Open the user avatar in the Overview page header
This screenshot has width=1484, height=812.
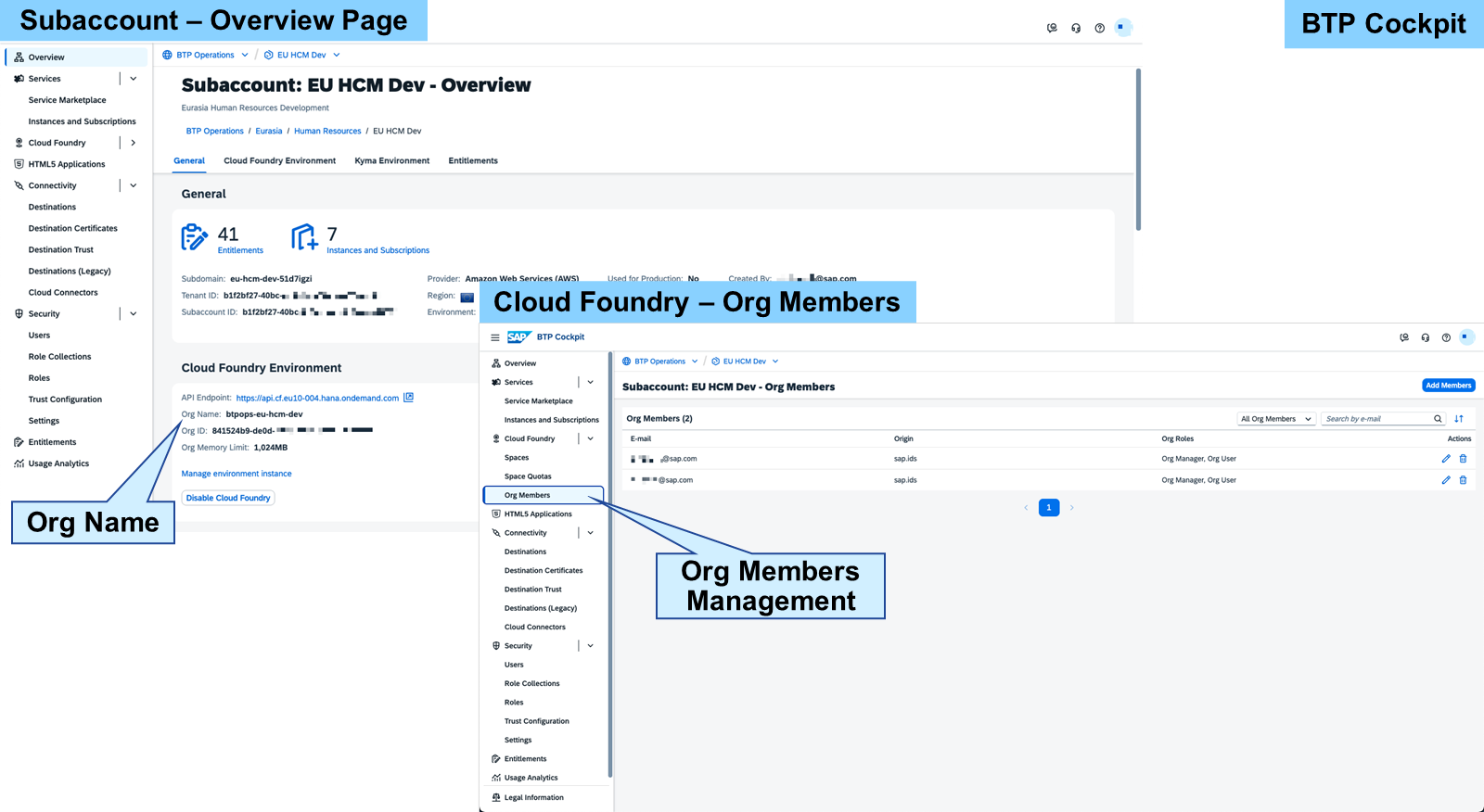pos(1122,28)
